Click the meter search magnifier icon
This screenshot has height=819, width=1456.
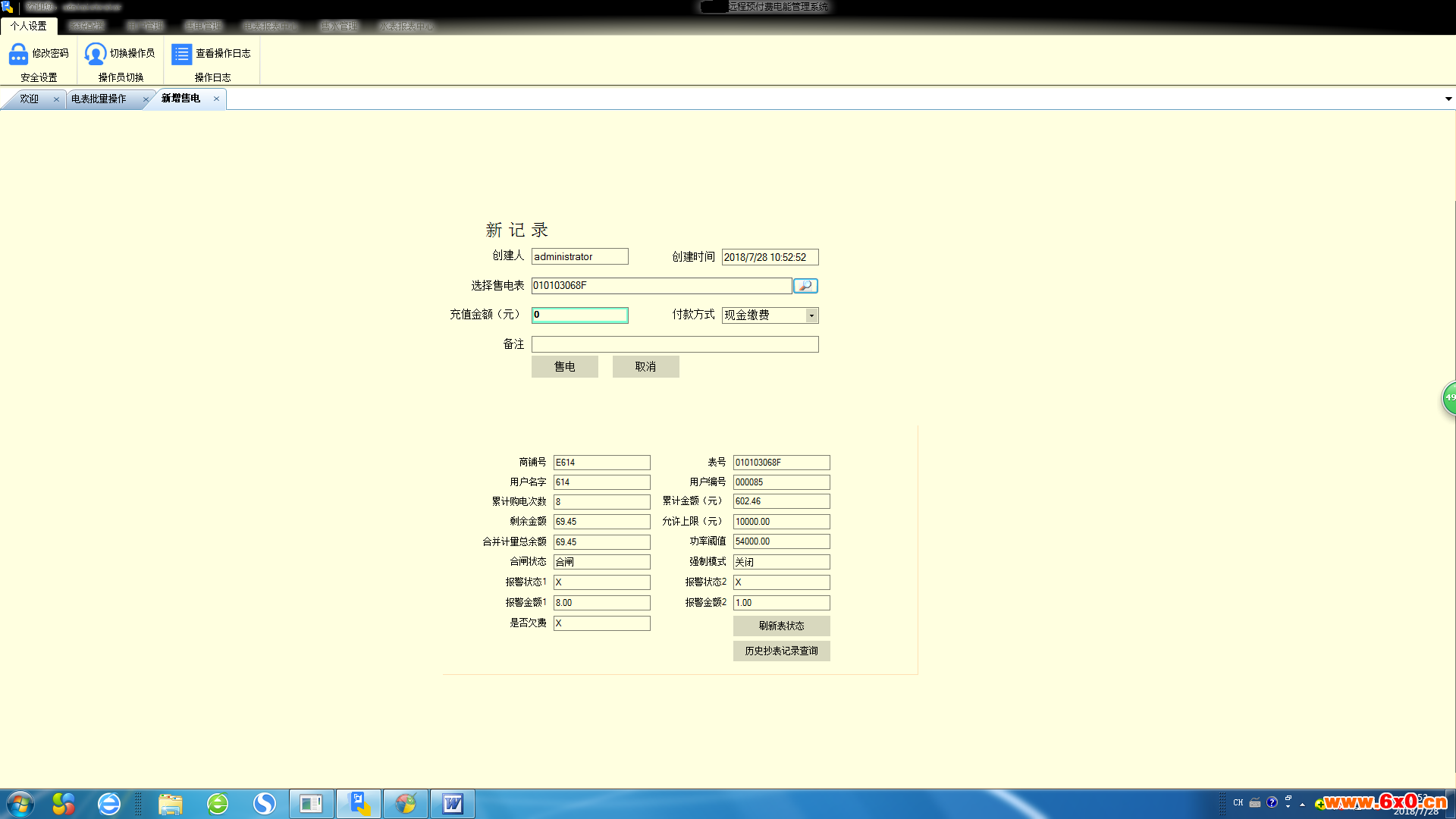pos(805,286)
